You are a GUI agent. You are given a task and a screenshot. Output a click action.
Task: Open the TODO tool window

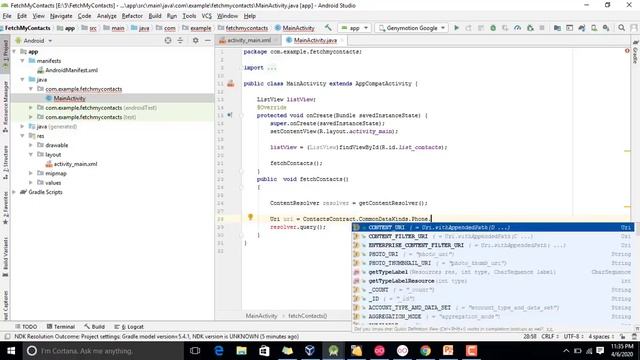coord(26,327)
